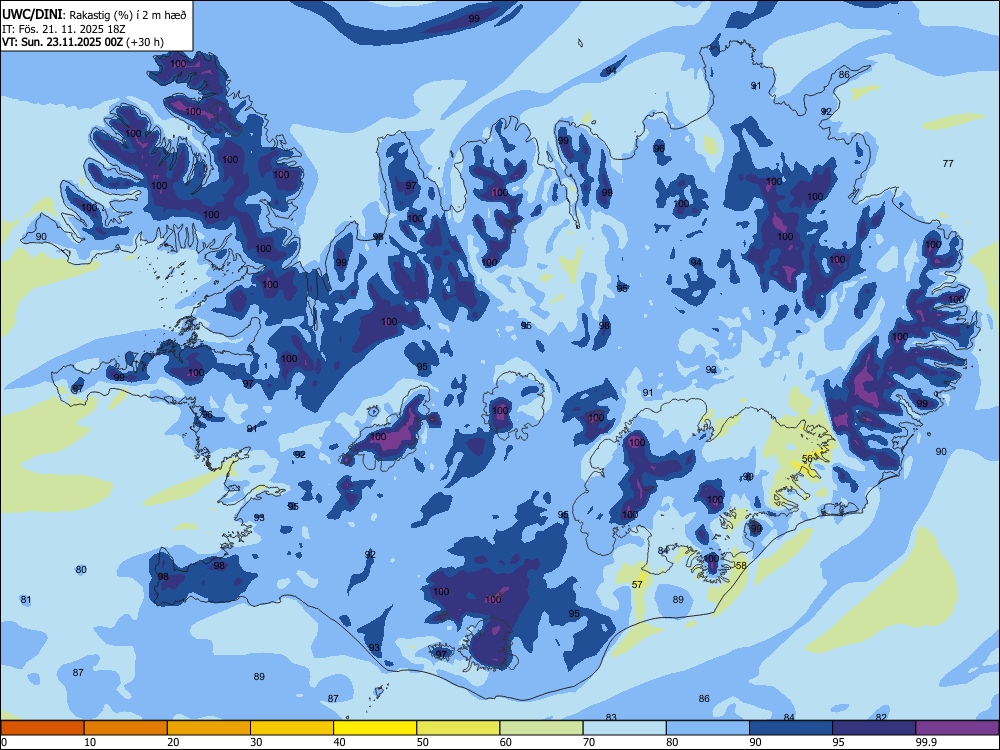
Task: Select the "58" humidity value on the map
Action: coord(740,565)
